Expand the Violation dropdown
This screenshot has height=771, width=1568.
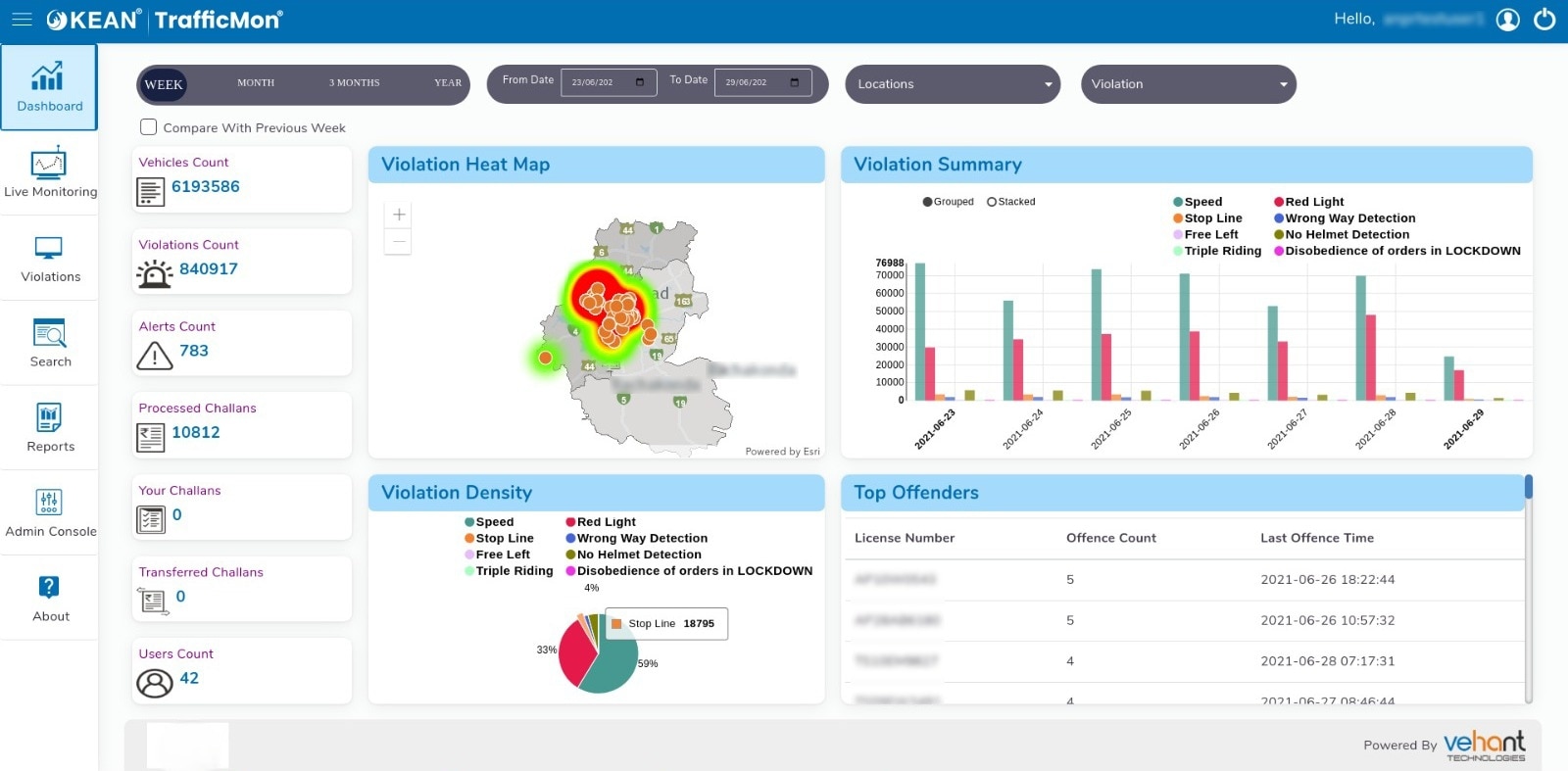tap(1188, 84)
